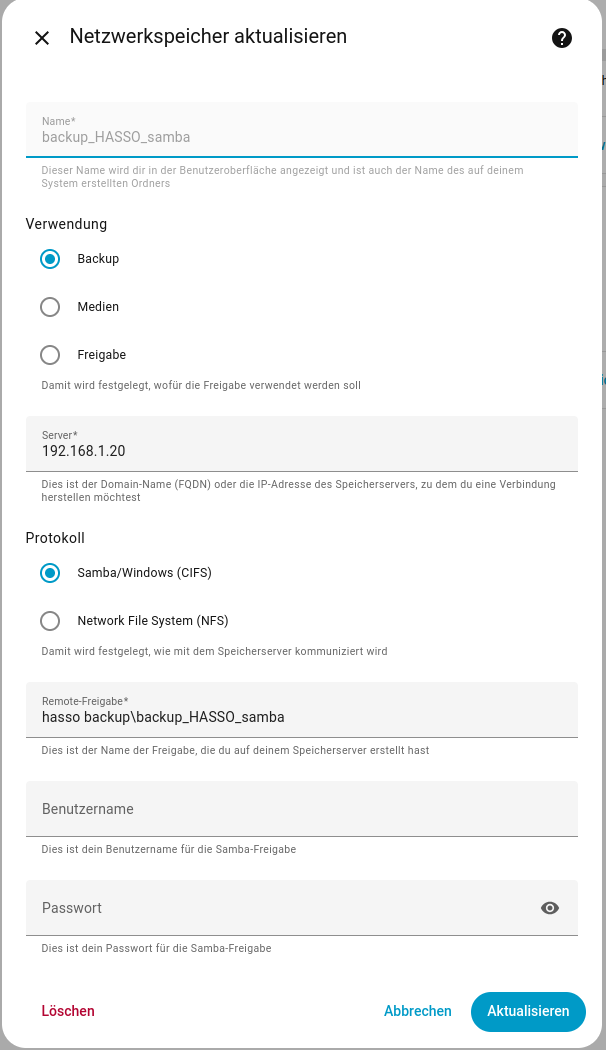Click the Benutzername text field
This screenshot has height=1050, width=606.
300,809
